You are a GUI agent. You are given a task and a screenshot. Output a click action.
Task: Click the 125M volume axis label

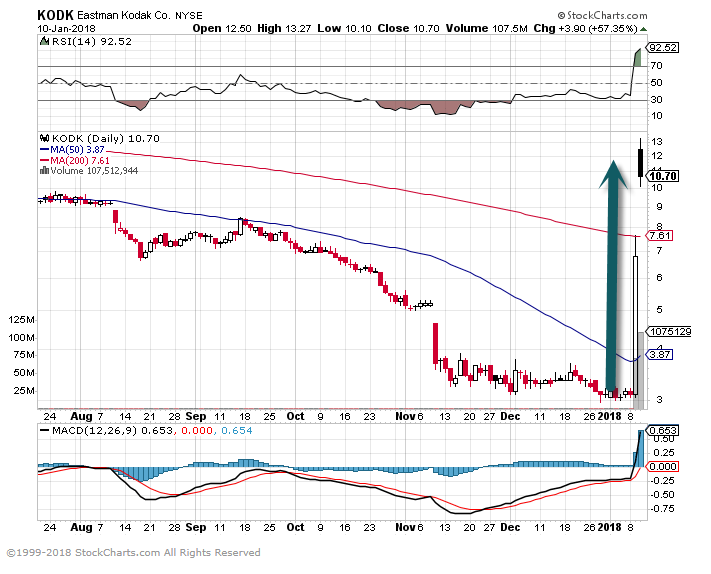21,320
